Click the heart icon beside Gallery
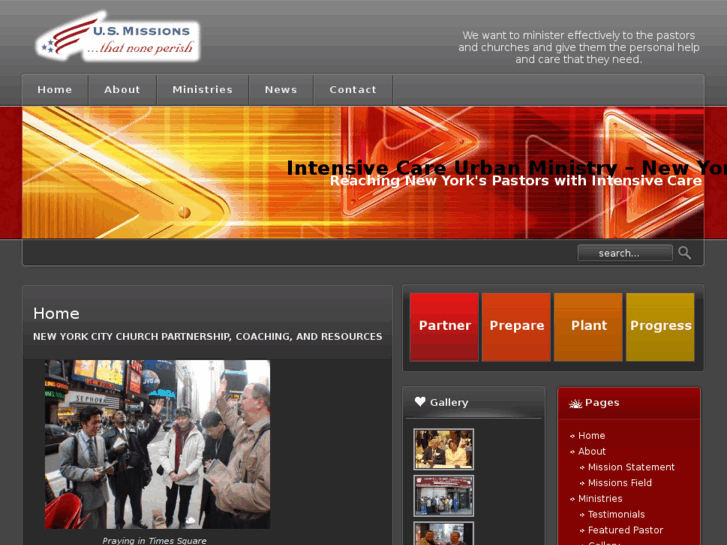Screen dimensions: 727x545 click(x=420, y=402)
